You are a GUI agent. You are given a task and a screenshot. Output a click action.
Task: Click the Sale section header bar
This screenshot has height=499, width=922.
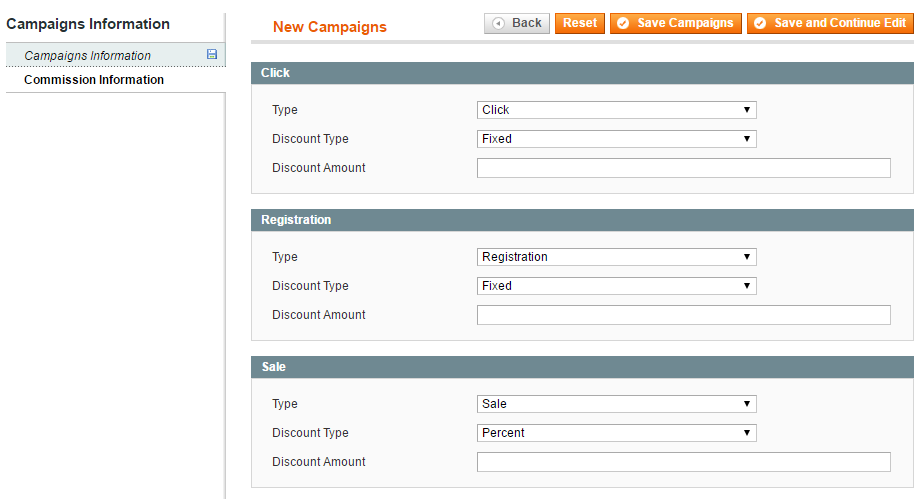click(x=582, y=367)
